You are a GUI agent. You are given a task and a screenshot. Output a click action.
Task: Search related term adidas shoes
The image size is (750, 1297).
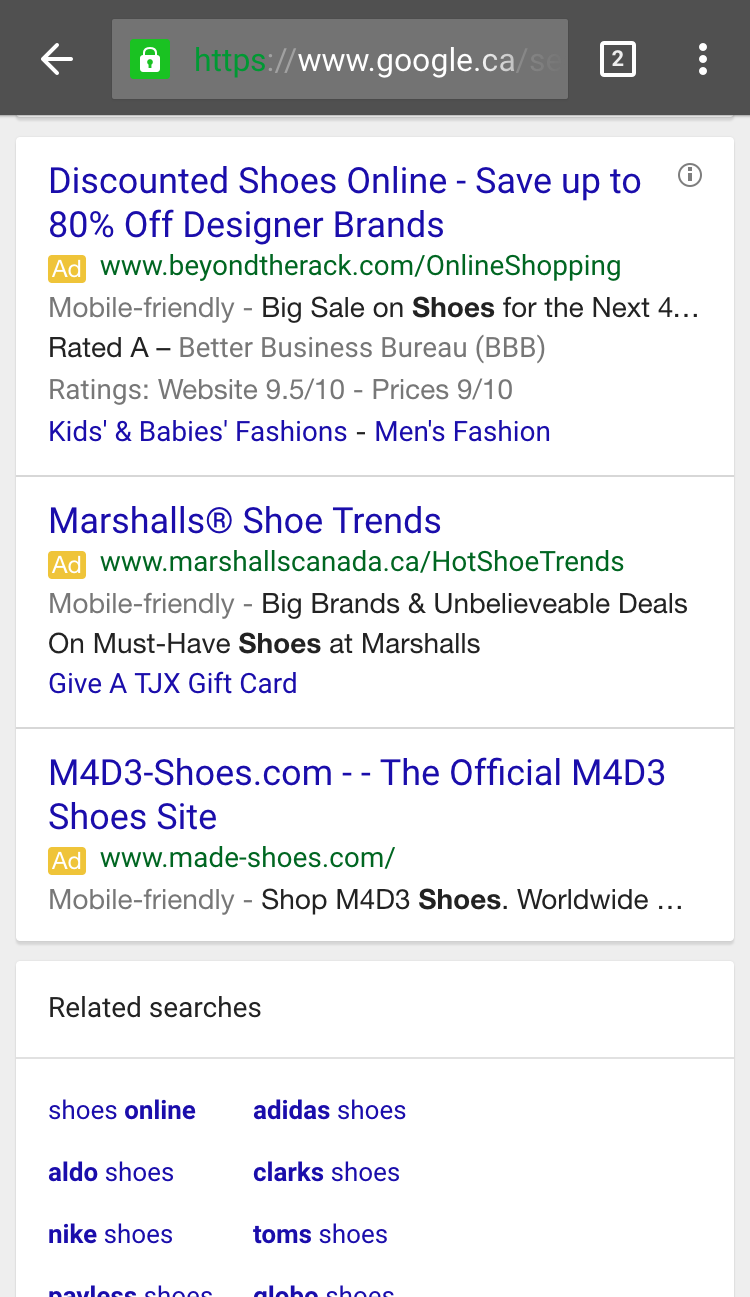coord(329,1110)
